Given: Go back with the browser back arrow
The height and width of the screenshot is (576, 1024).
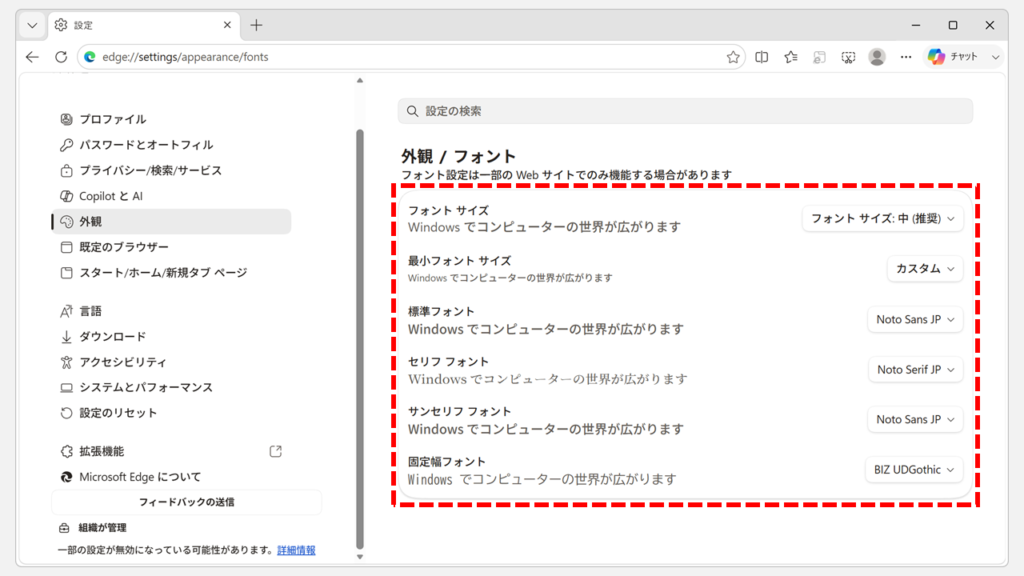Looking at the screenshot, I should 32,57.
